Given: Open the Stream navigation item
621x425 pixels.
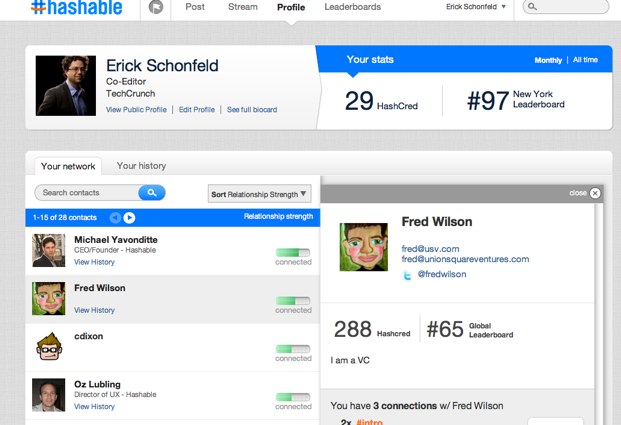Looking at the screenshot, I should pos(241,7).
